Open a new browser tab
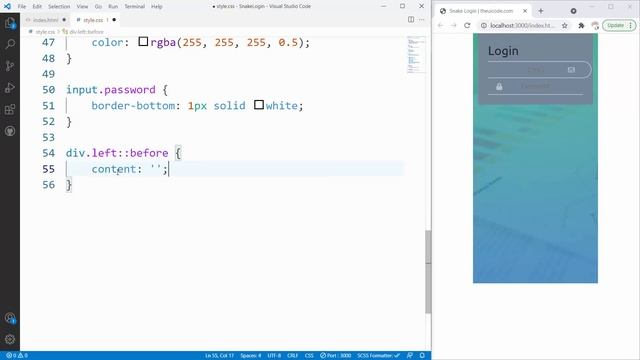The width and height of the screenshot is (640, 360). tap(541, 11)
